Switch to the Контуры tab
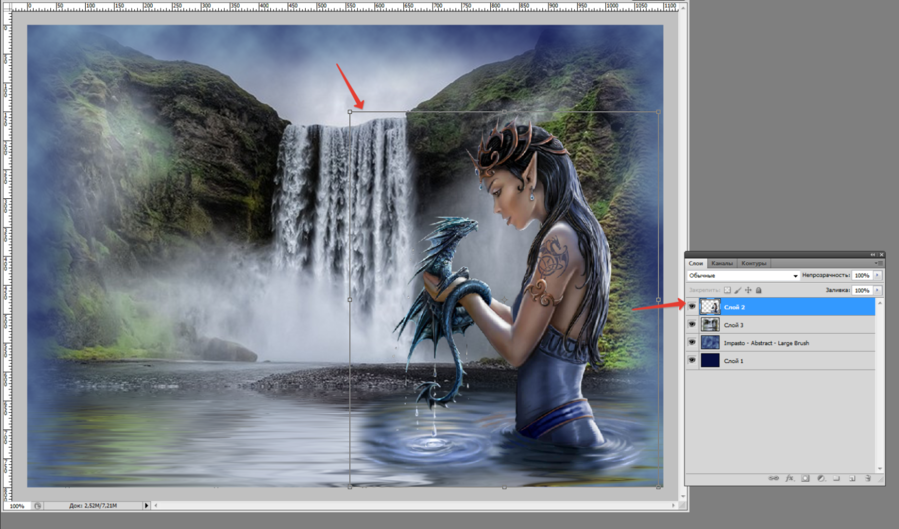Viewport: 899px width, 529px height. pyautogui.click(x=753, y=263)
